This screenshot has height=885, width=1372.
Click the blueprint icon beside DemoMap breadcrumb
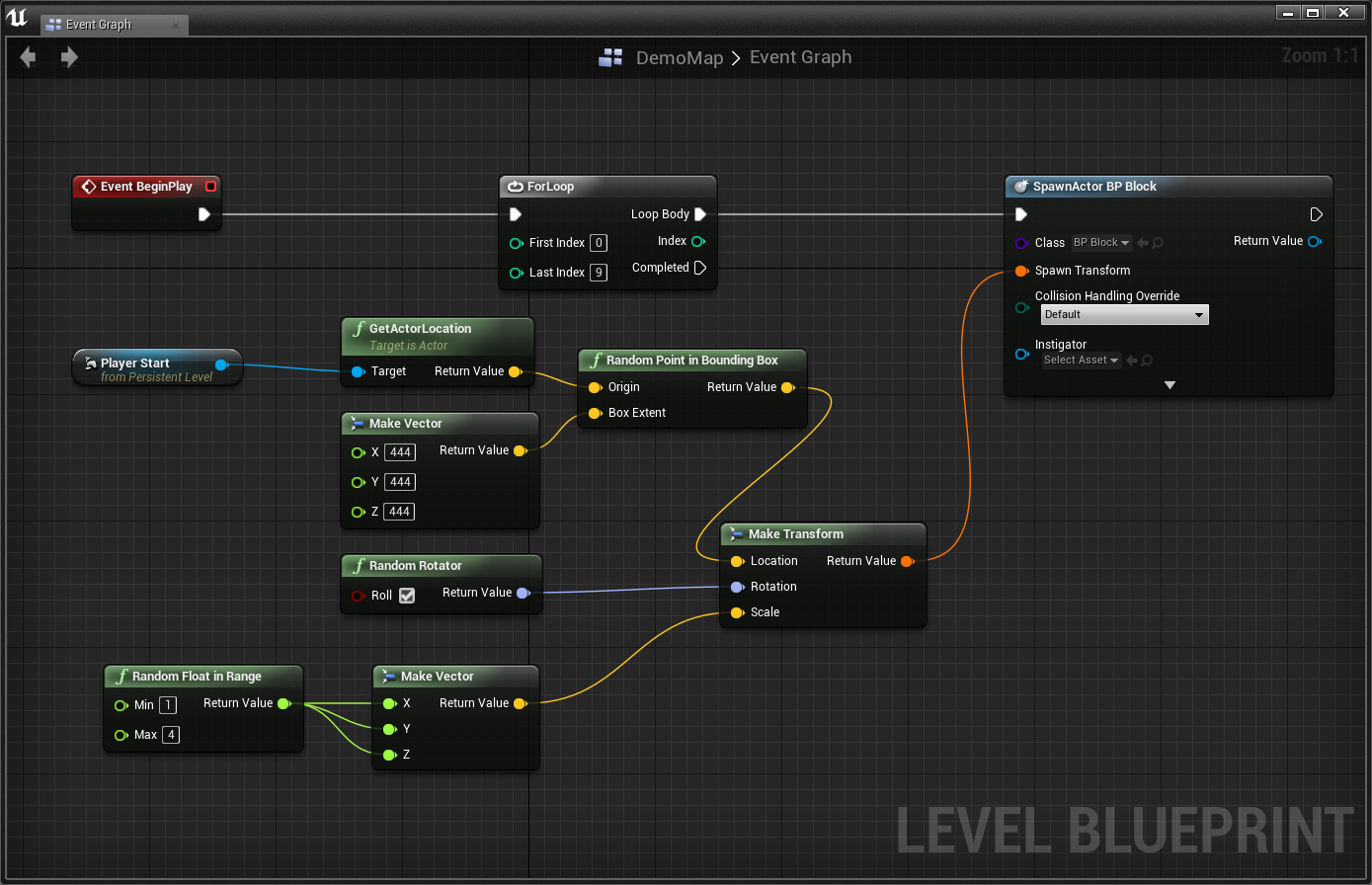pyautogui.click(x=610, y=57)
